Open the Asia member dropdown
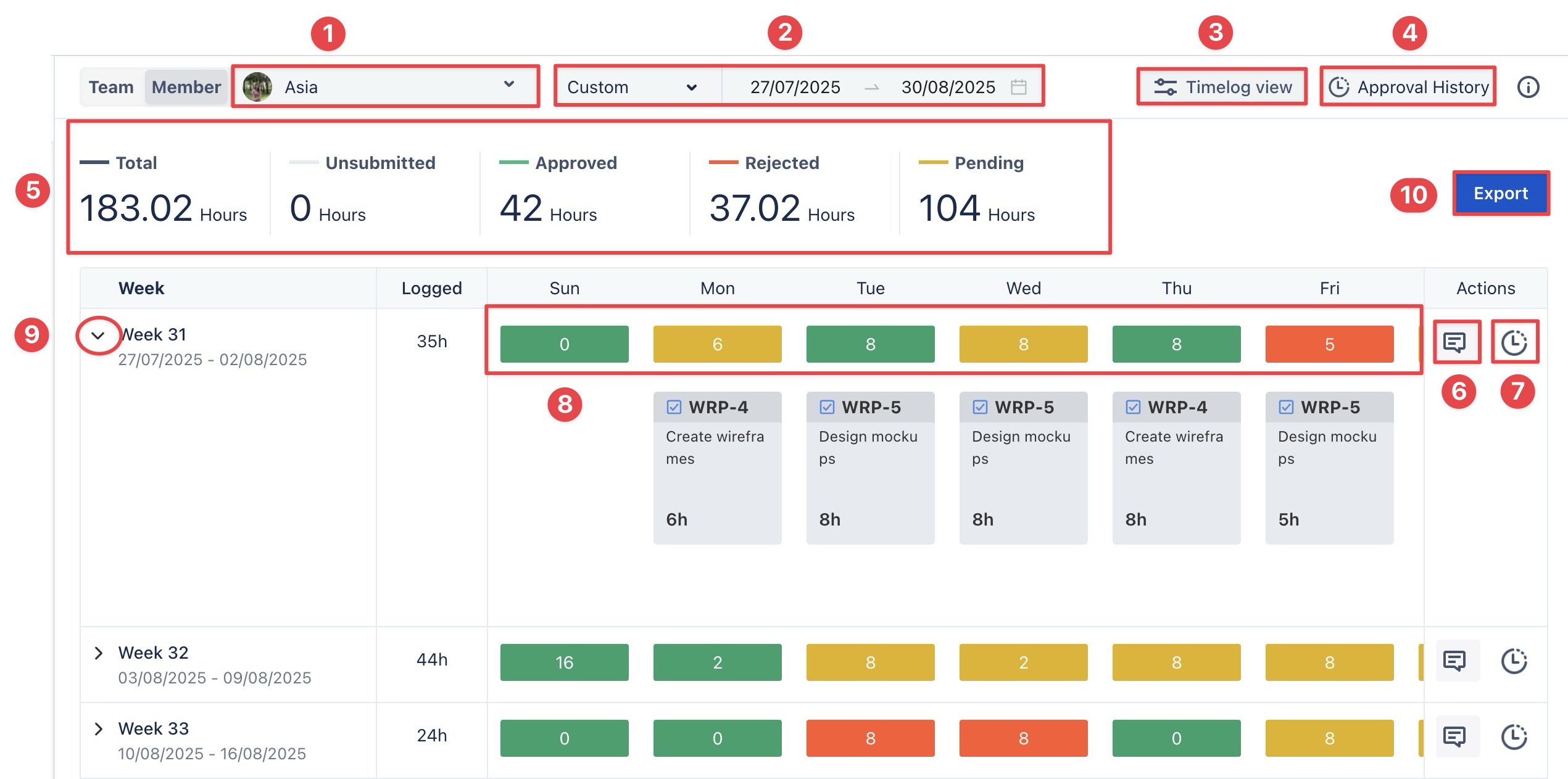The height and width of the screenshot is (779, 1568). coord(385,86)
